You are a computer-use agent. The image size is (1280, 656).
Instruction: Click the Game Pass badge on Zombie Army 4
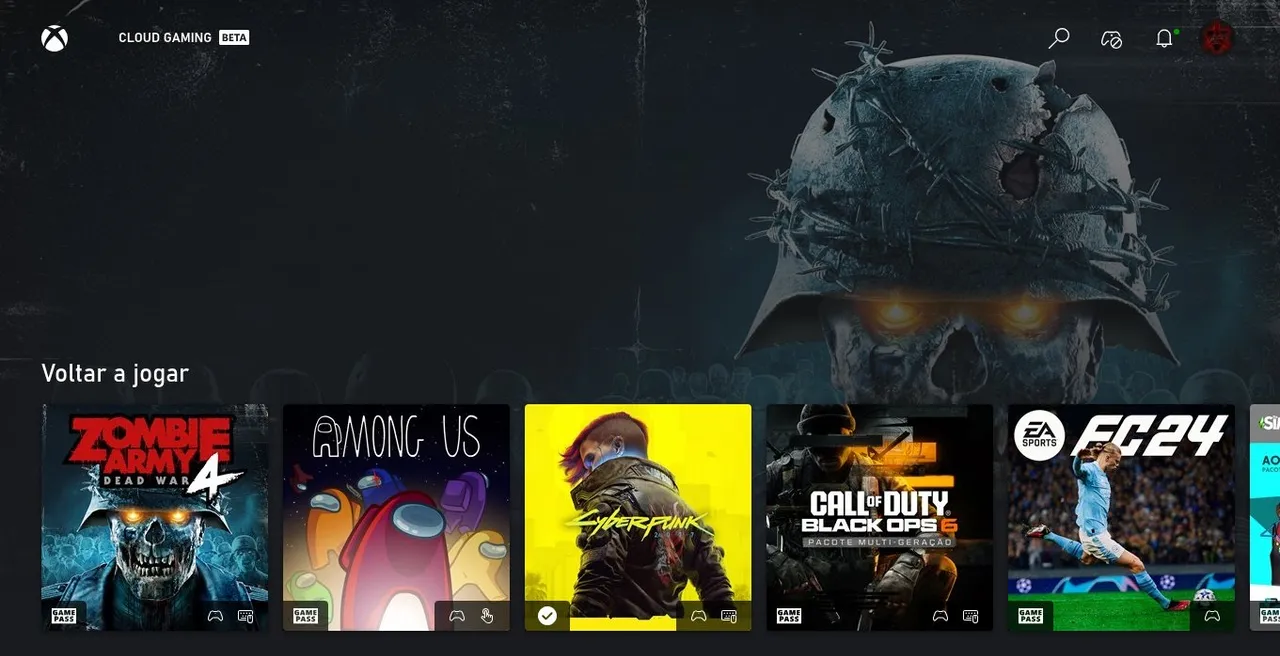(x=64, y=616)
